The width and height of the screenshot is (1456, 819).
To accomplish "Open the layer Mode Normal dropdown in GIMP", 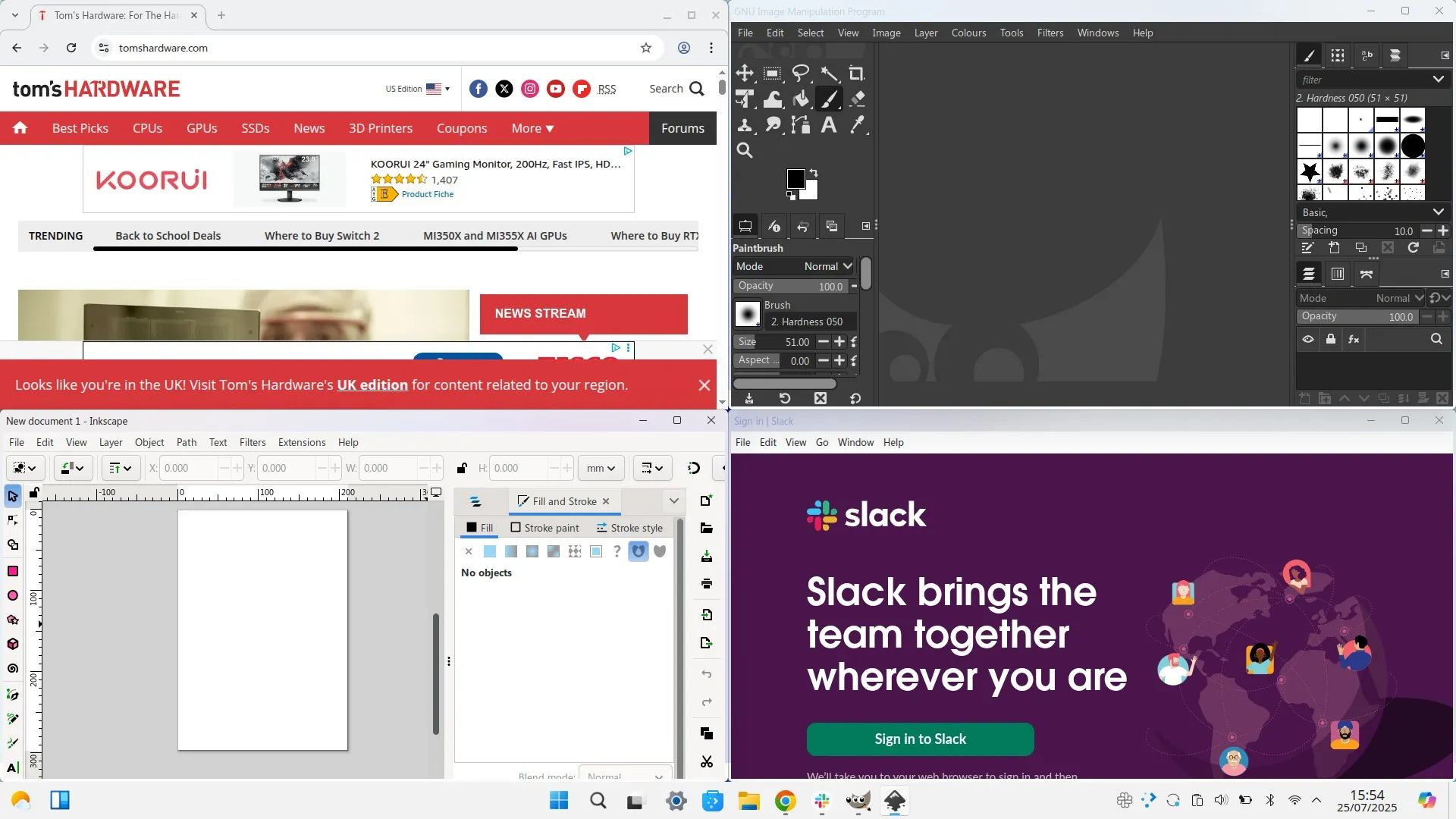I will (1361, 298).
